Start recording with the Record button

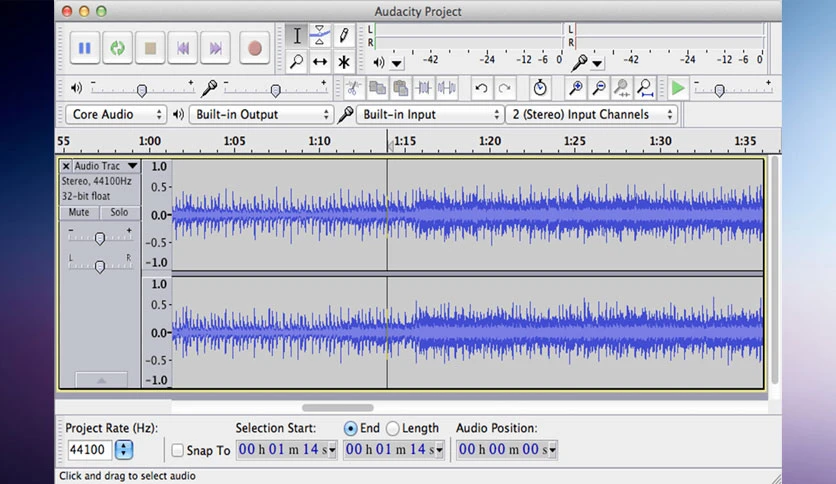255,49
